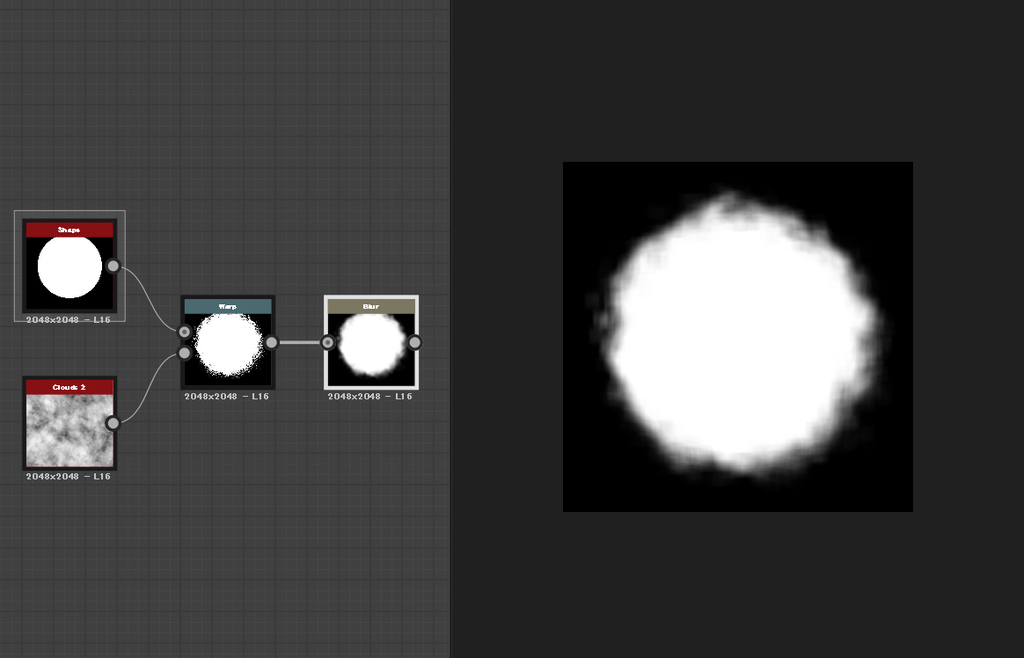The image size is (1024, 658).
Task: Select the Shape node thumbnail
Action: coord(70,274)
